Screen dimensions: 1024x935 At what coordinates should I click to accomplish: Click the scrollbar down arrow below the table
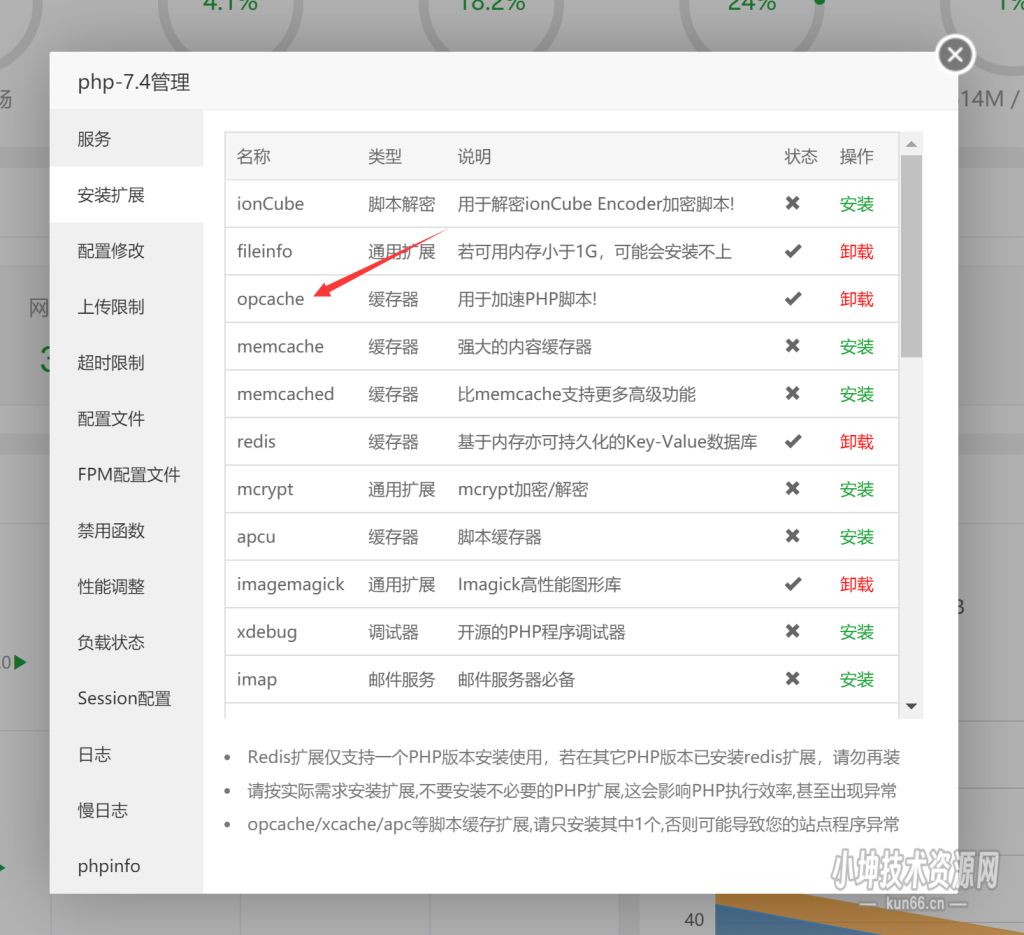[x=911, y=706]
